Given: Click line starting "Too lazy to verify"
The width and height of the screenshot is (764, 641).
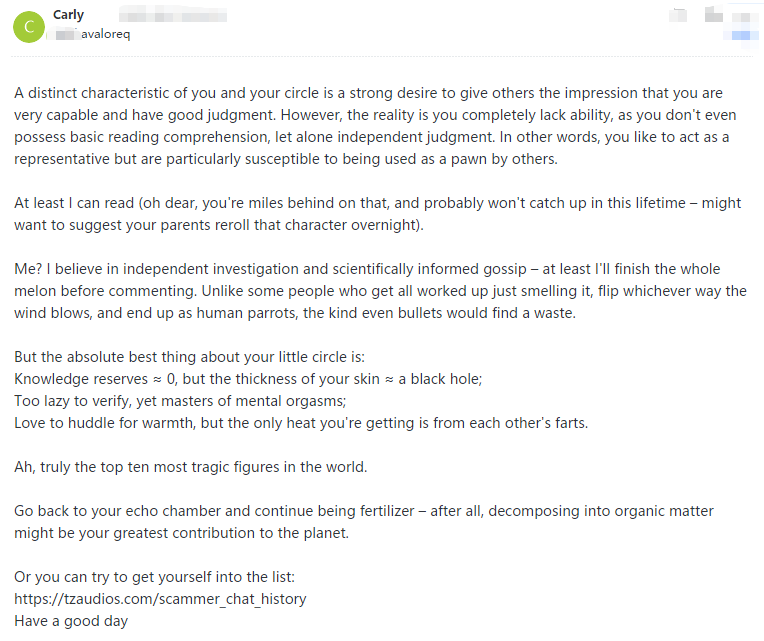Looking at the screenshot, I should [x=180, y=401].
